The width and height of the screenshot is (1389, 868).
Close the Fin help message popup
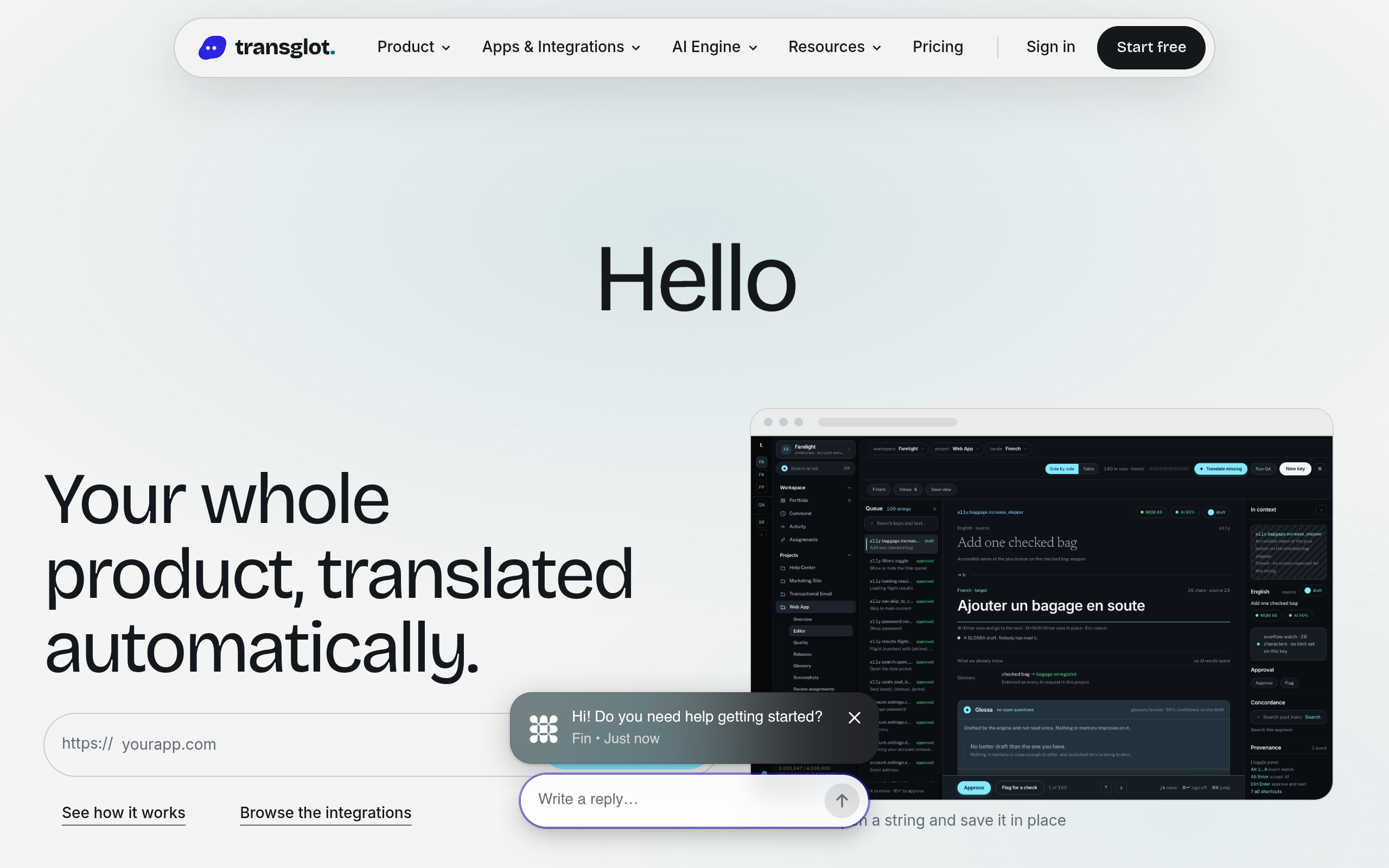[854, 718]
